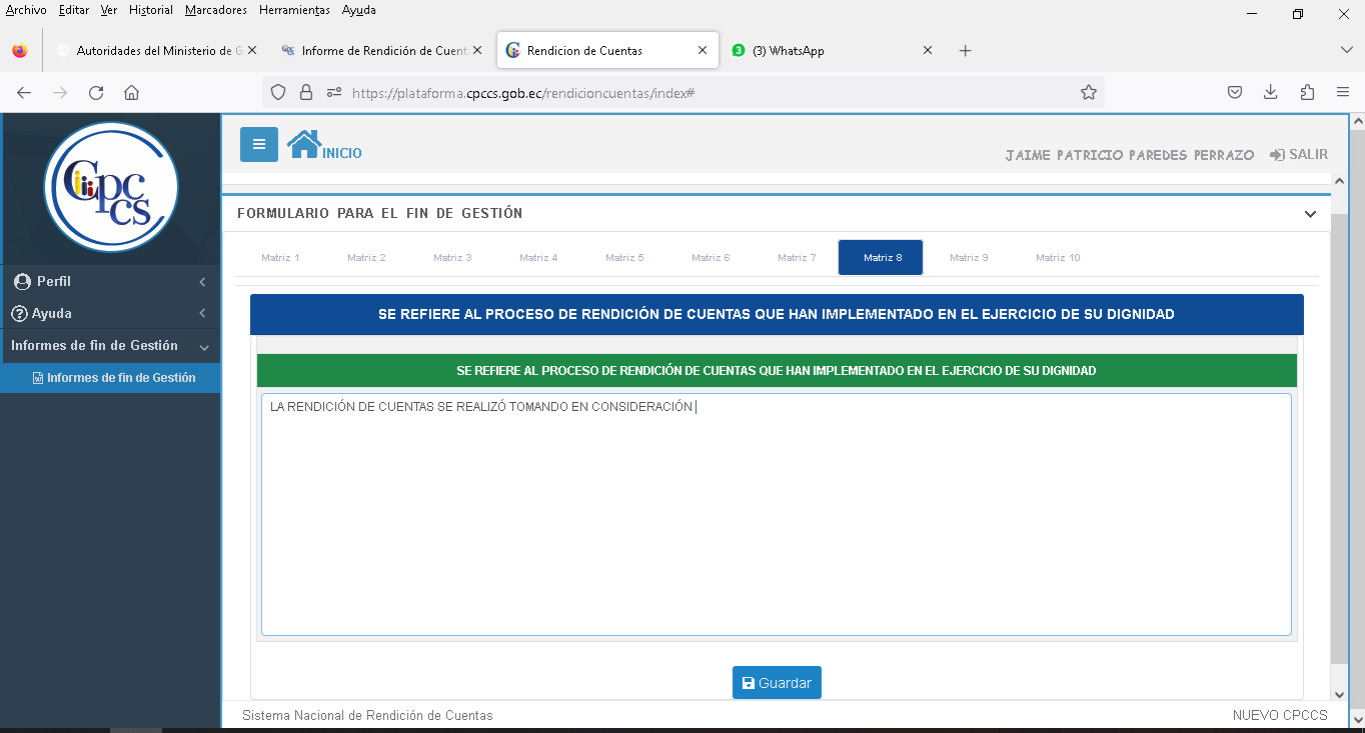The height and width of the screenshot is (733, 1365).
Task: Reload the page with refresh icon
Action: (x=96, y=92)
